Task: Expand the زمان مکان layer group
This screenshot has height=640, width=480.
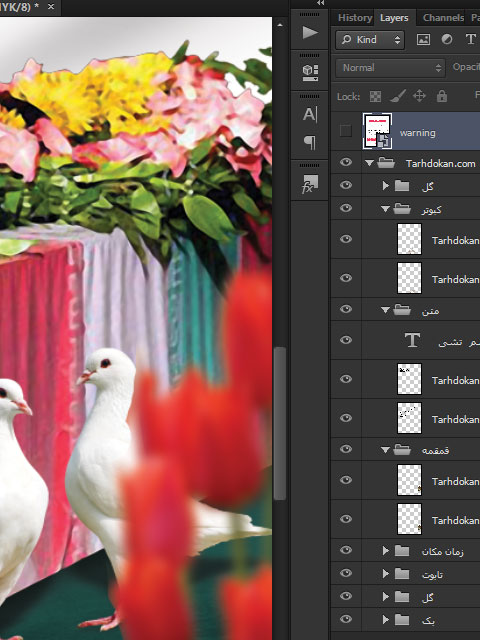Action: [385, 551]
